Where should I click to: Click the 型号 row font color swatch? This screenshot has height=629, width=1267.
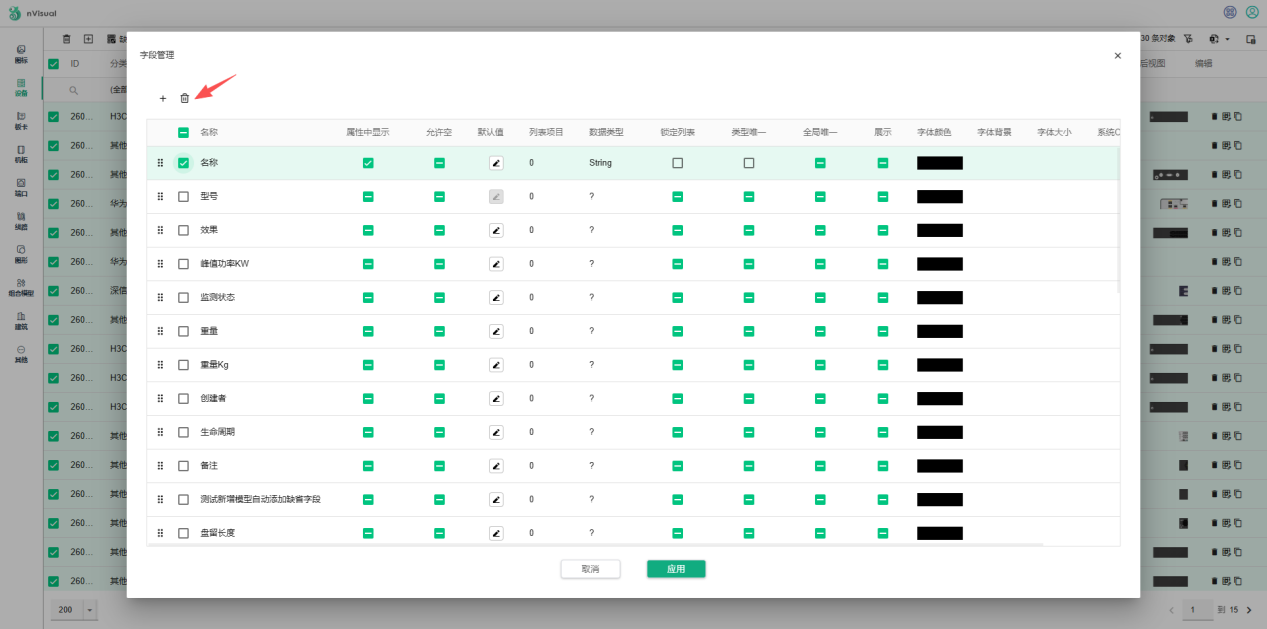(x=940, y=197)
